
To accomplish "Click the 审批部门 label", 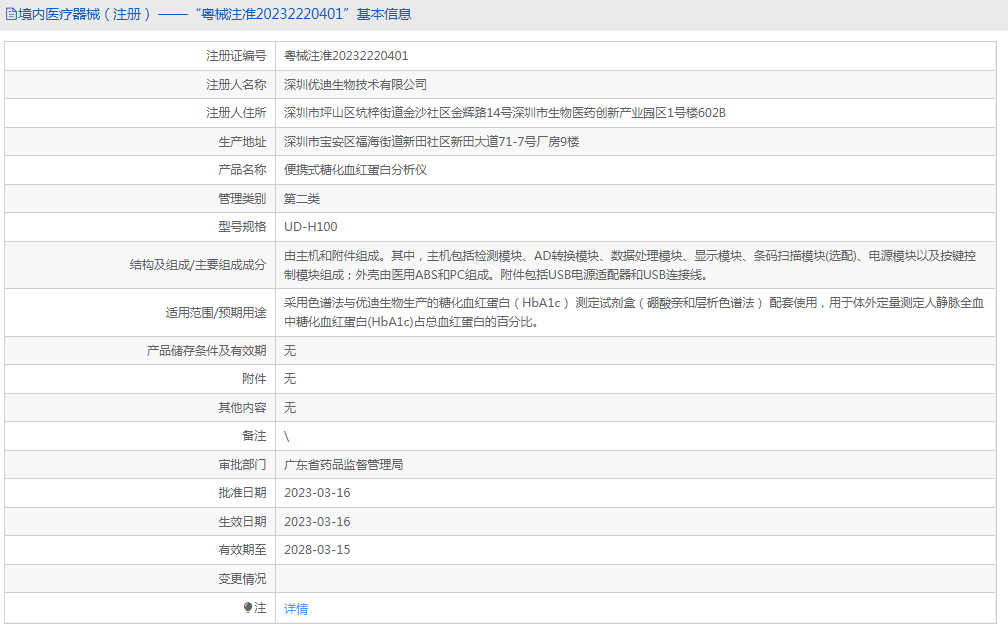I will (x=242, y=465).
